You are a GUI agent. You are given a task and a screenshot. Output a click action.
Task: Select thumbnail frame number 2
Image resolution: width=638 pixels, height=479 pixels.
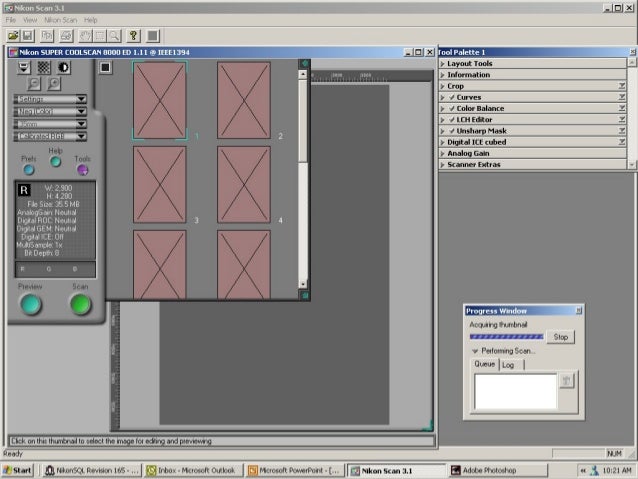pyautogui.click(x=244, y=100)
